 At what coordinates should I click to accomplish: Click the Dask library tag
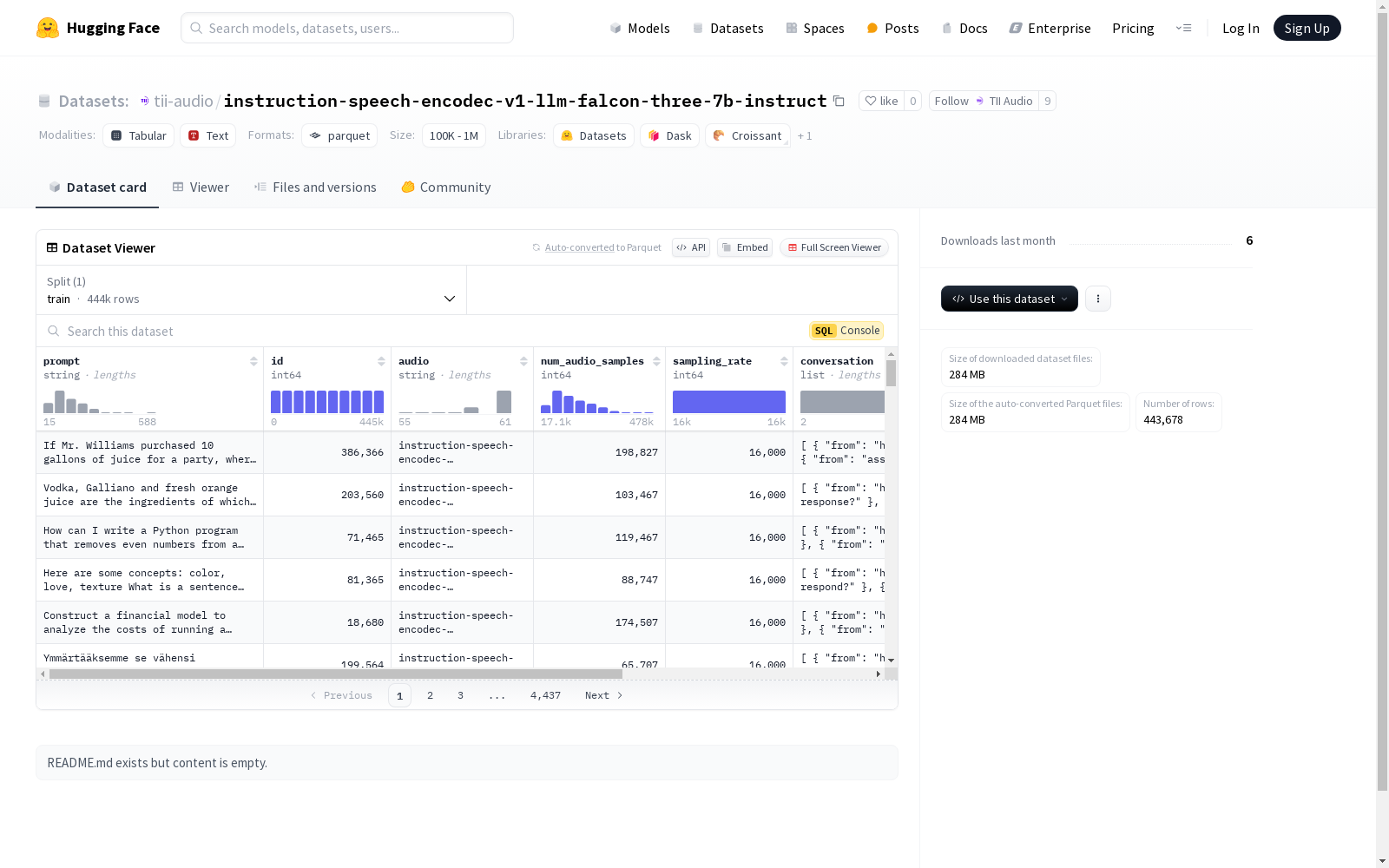coord(670,135)
